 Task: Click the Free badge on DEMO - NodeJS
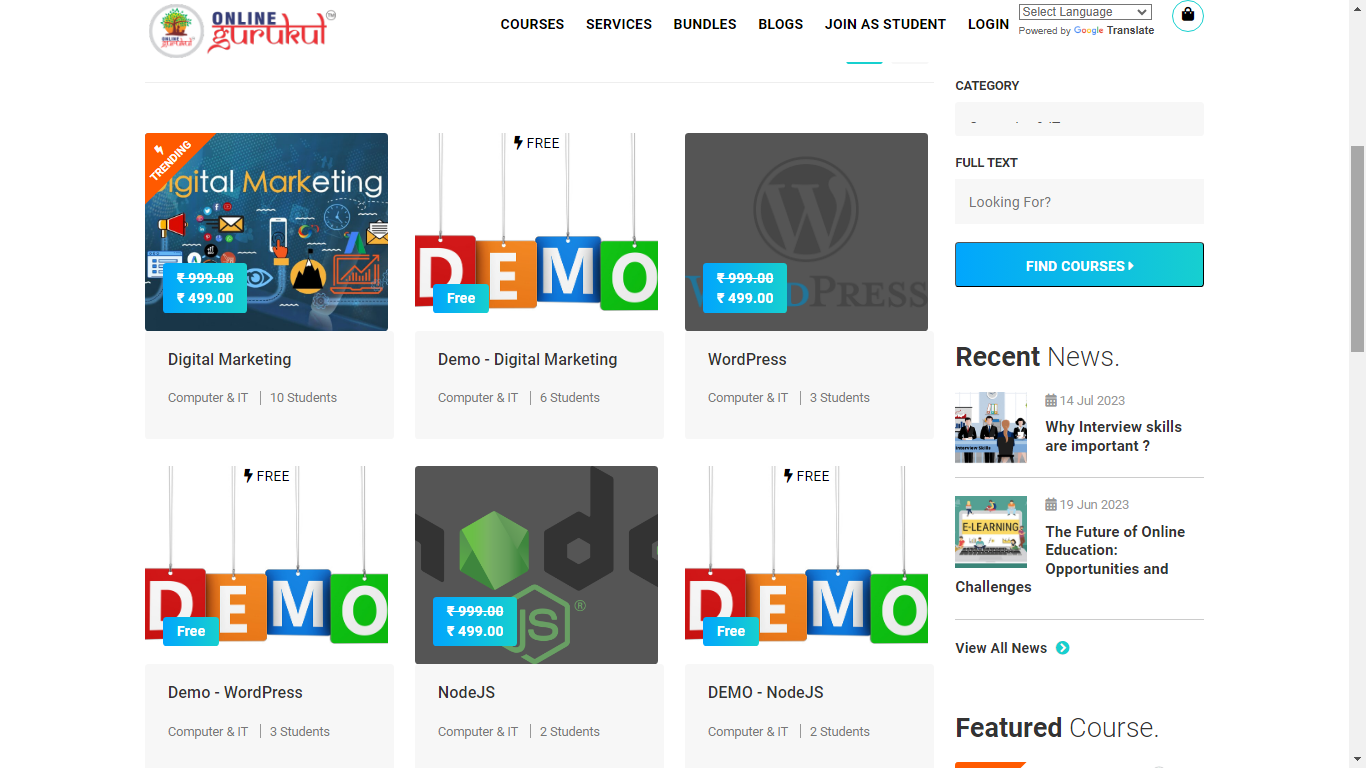click(x=731, y=631)
